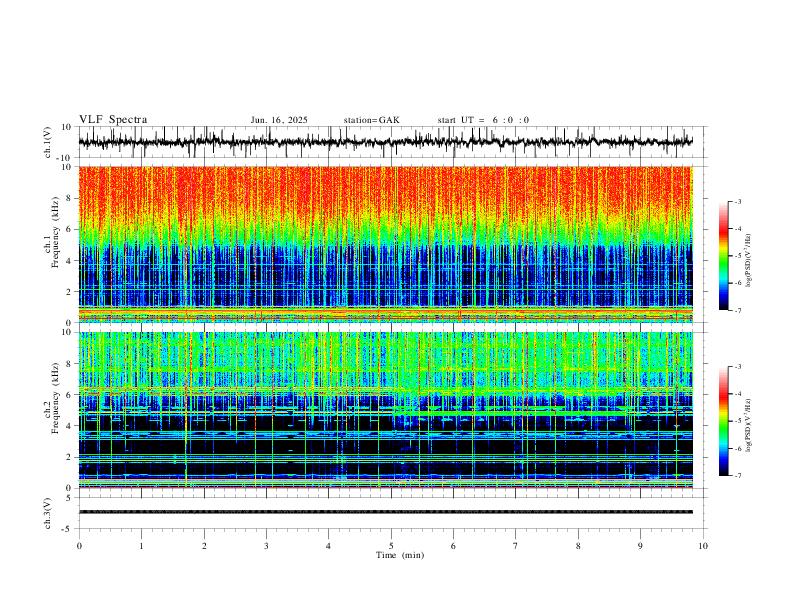Screen dimensions: 792x612
Task: Click the date text 'Jun. 16, 2025'
Action: tap(279, 120)
